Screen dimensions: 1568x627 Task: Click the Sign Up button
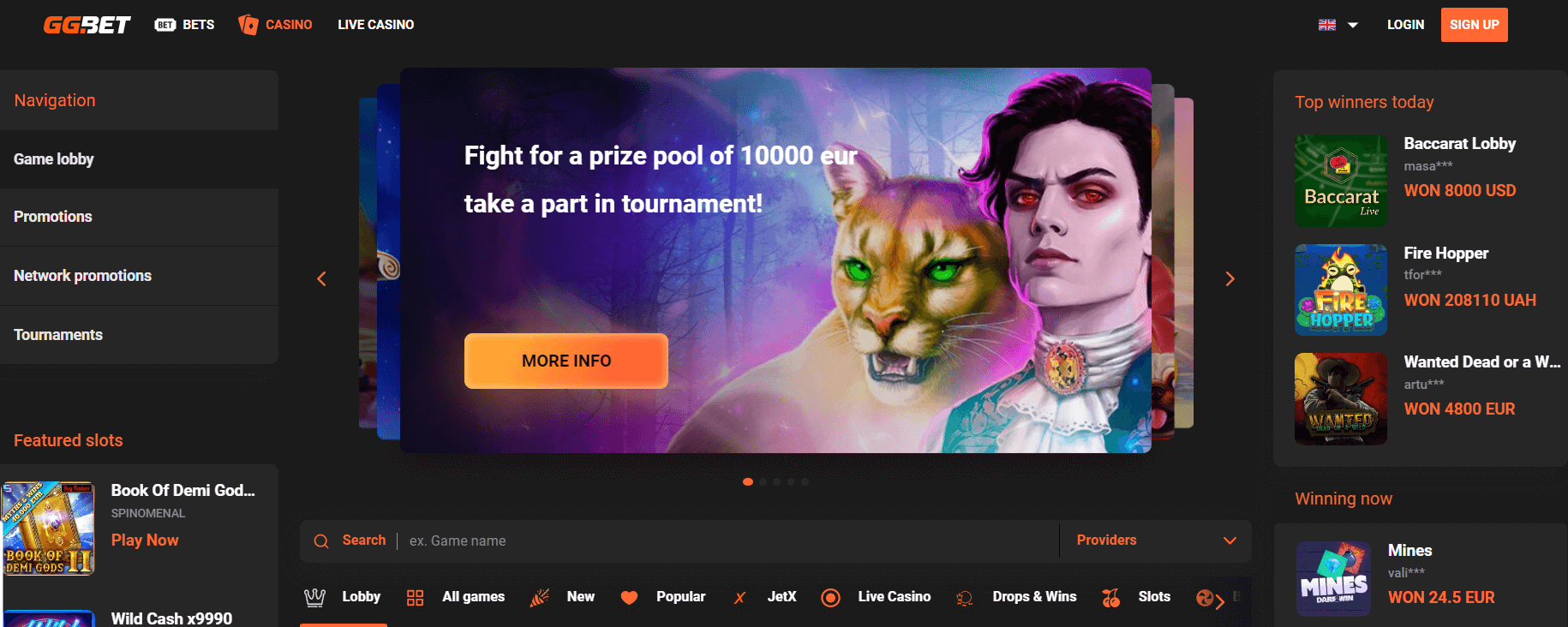pos(1474,25)
